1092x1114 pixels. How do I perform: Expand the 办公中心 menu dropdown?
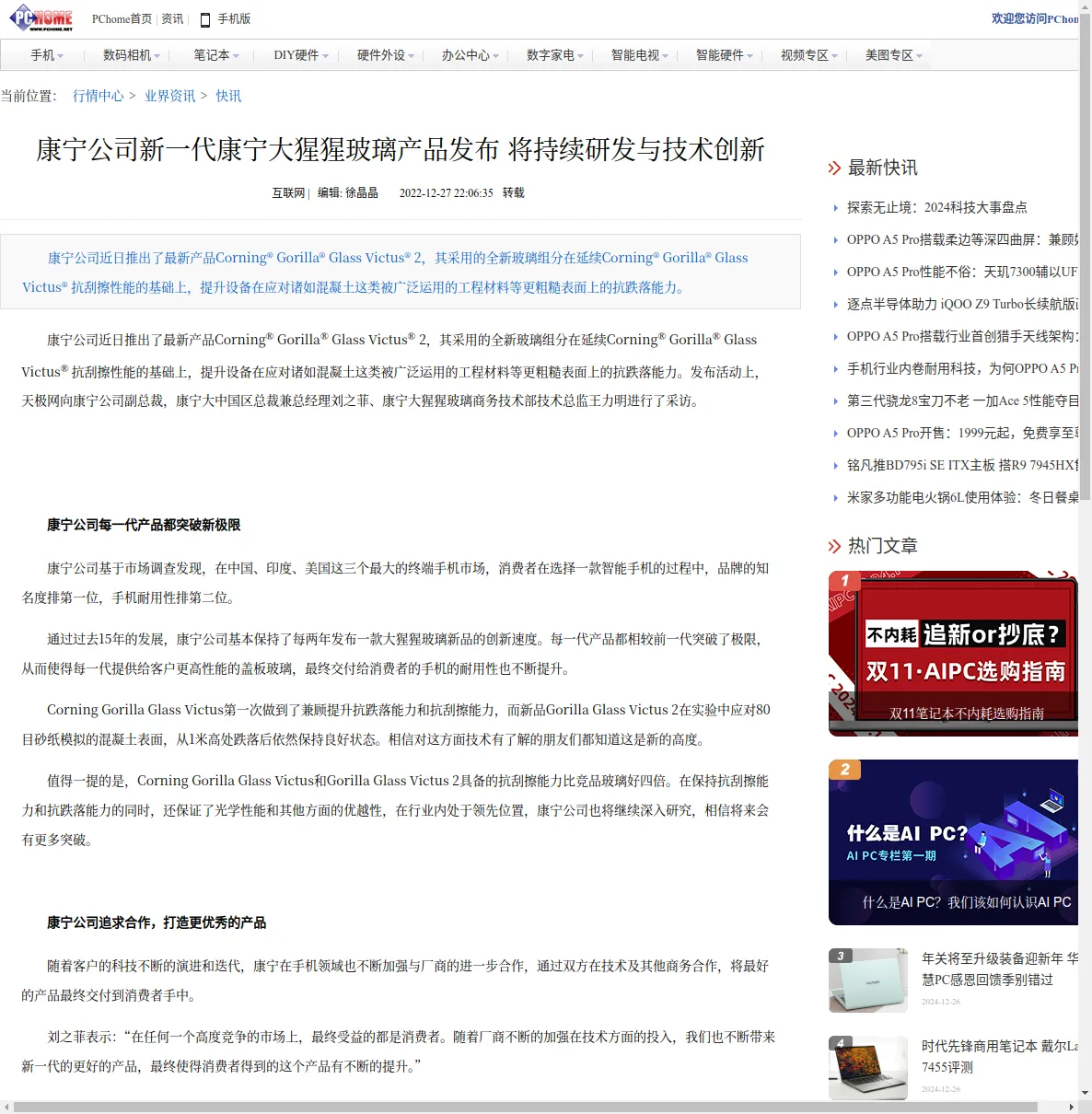click(470, 55)
